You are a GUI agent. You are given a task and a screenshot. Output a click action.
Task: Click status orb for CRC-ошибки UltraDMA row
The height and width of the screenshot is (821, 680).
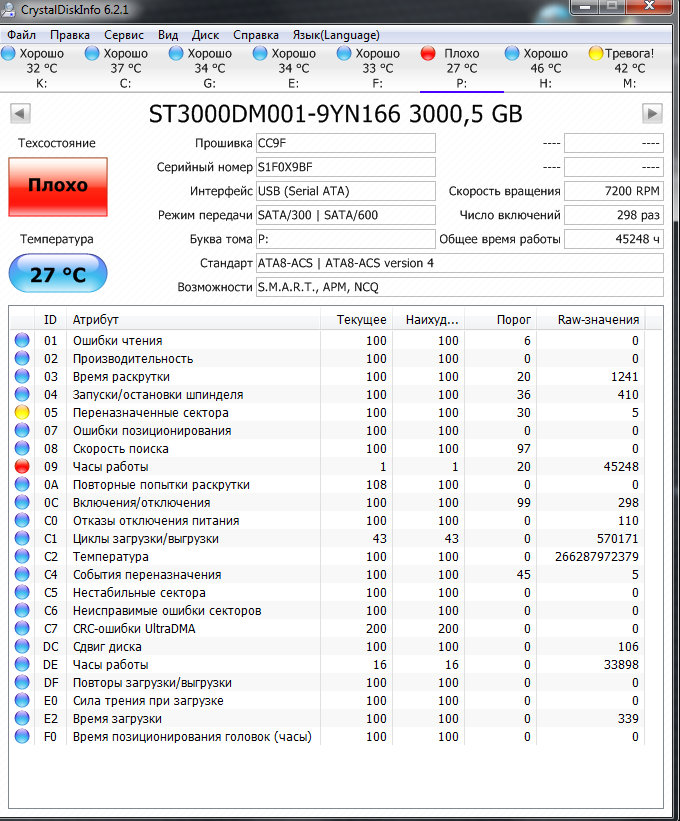(x=22, y=628)
